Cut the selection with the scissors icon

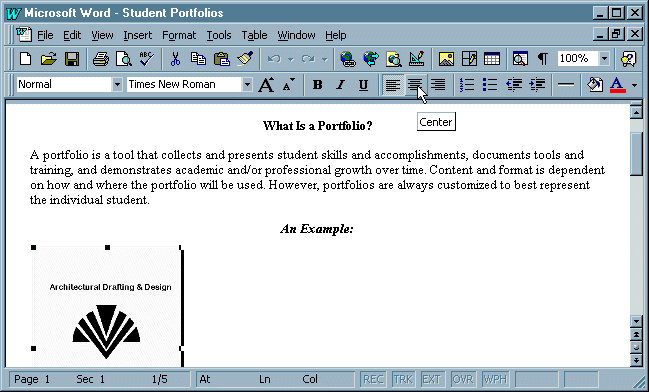pyautogui.click(x=175, y=59)
